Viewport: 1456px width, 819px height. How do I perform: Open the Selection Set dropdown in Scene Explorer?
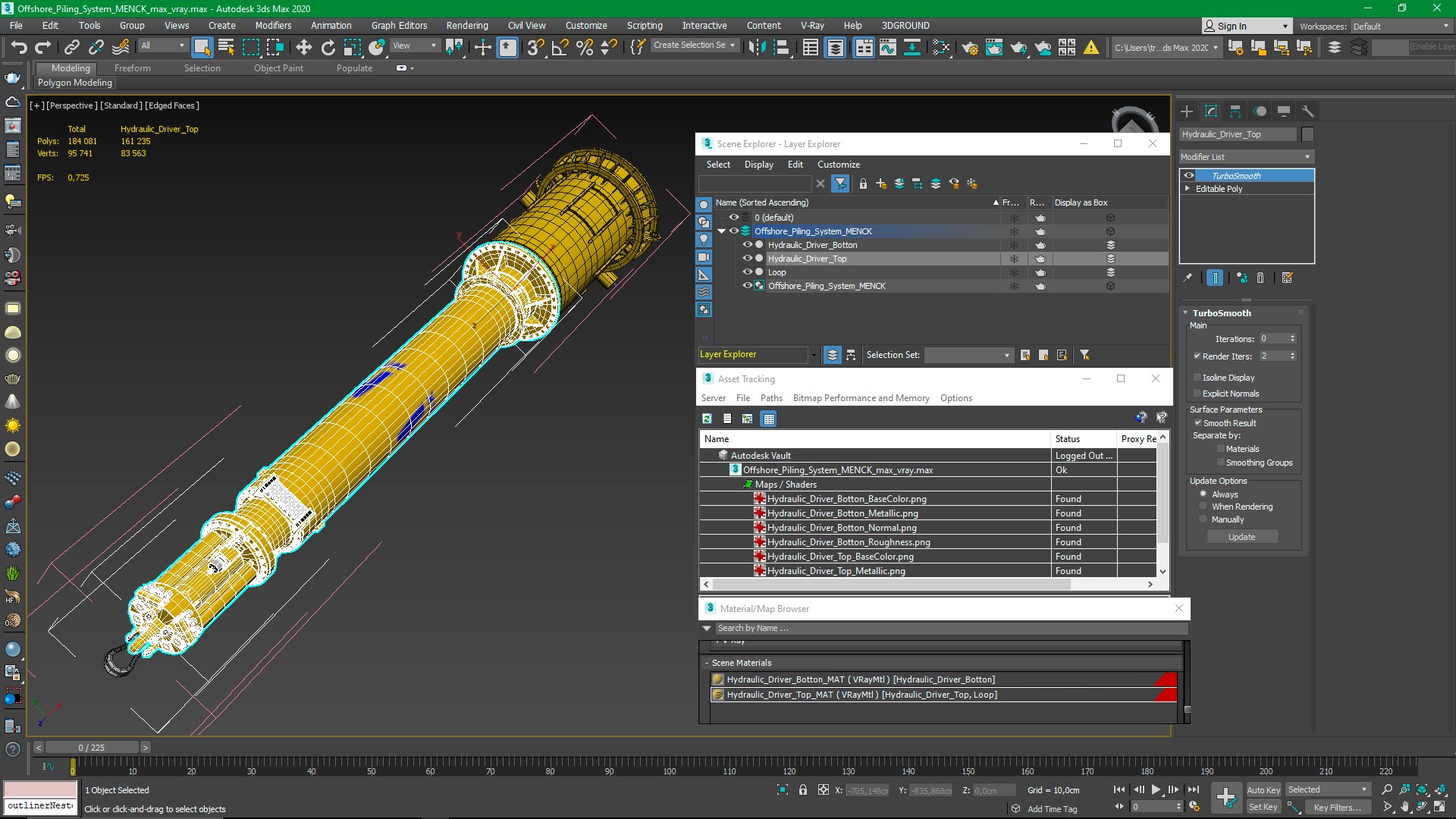pyautogui.click(x=969, y=355)
